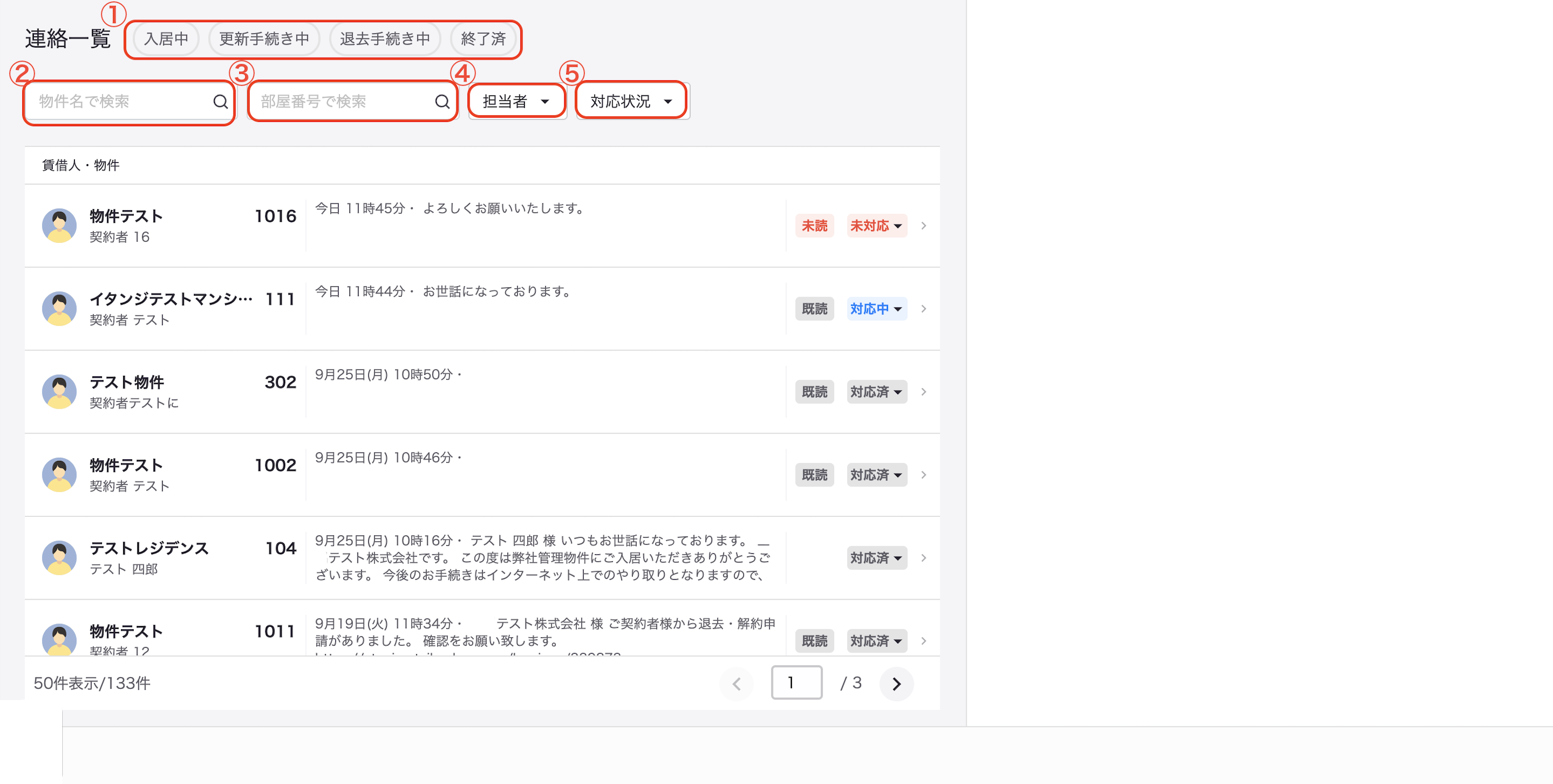
Task: Select message お世話になっております。 at 11時44分
Action: tap(498, 291)
